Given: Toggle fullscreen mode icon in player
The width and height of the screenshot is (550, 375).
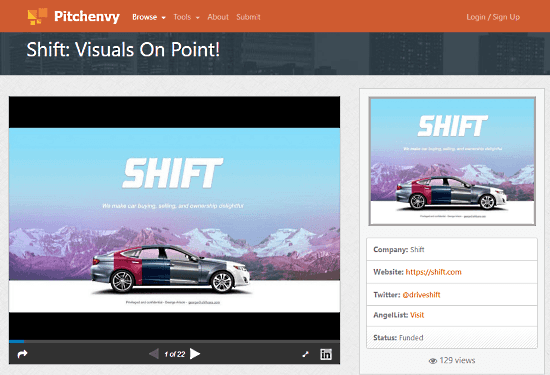Looking at the screenshot, I should point(306,354).
